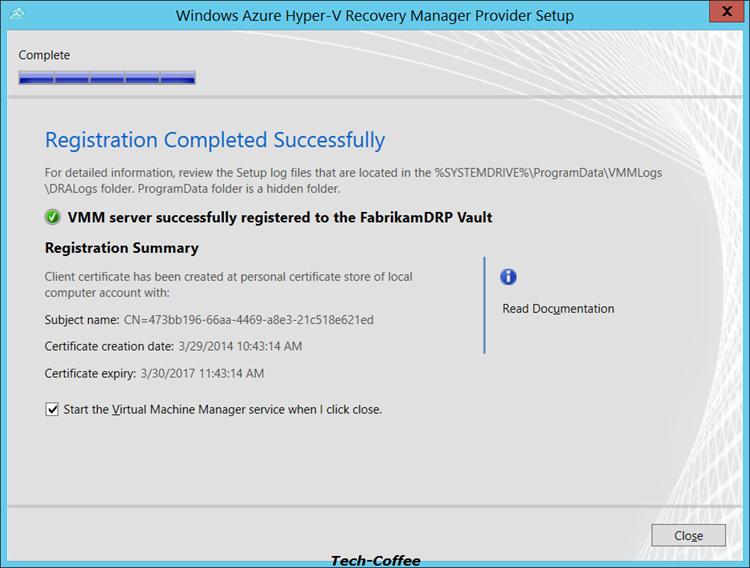Click the Registration Summary heading
Image resolution: width=750 pixels, height=568 pixels.
coord(121,248)
